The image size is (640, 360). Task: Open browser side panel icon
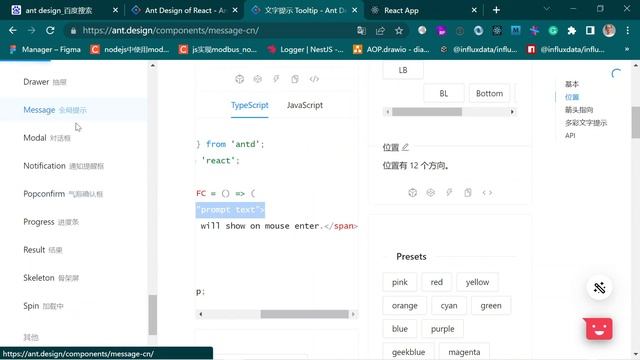point(590,31)
